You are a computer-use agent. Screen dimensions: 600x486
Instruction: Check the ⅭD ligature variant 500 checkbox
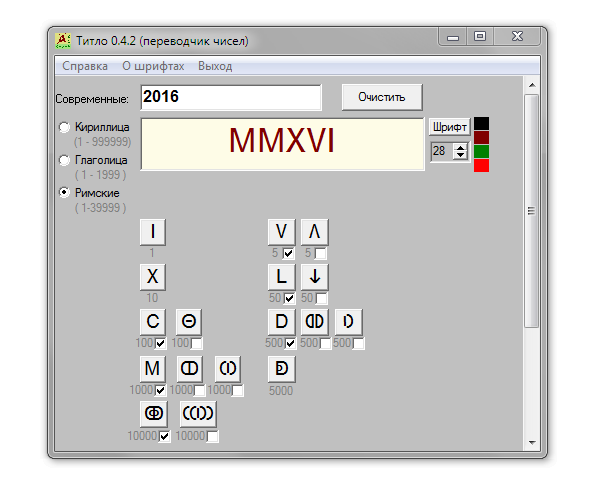pos(325,343)
